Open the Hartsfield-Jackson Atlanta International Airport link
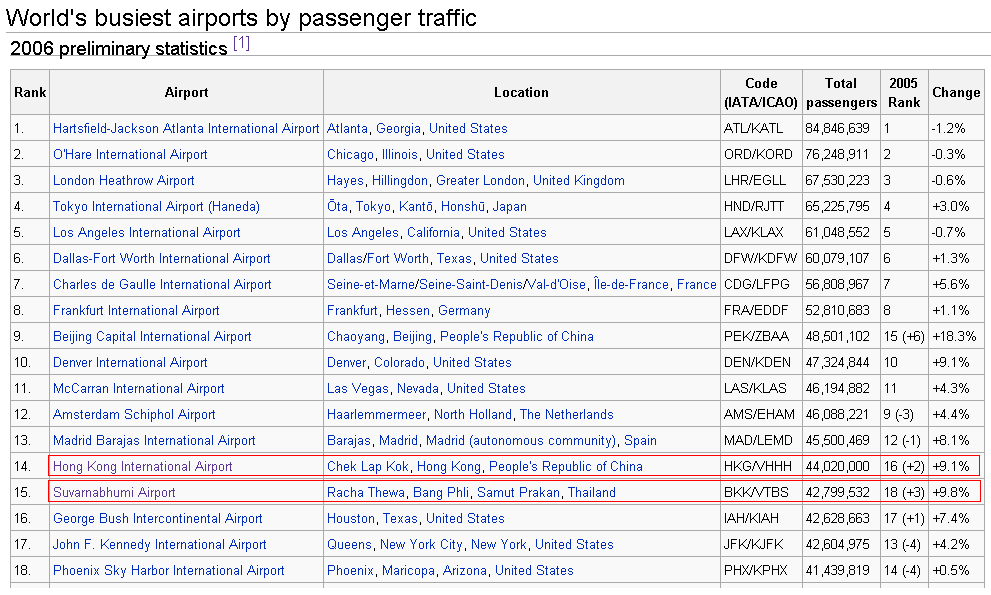The height and width of the screenshot is (595, 991). [x=186, y=129]
